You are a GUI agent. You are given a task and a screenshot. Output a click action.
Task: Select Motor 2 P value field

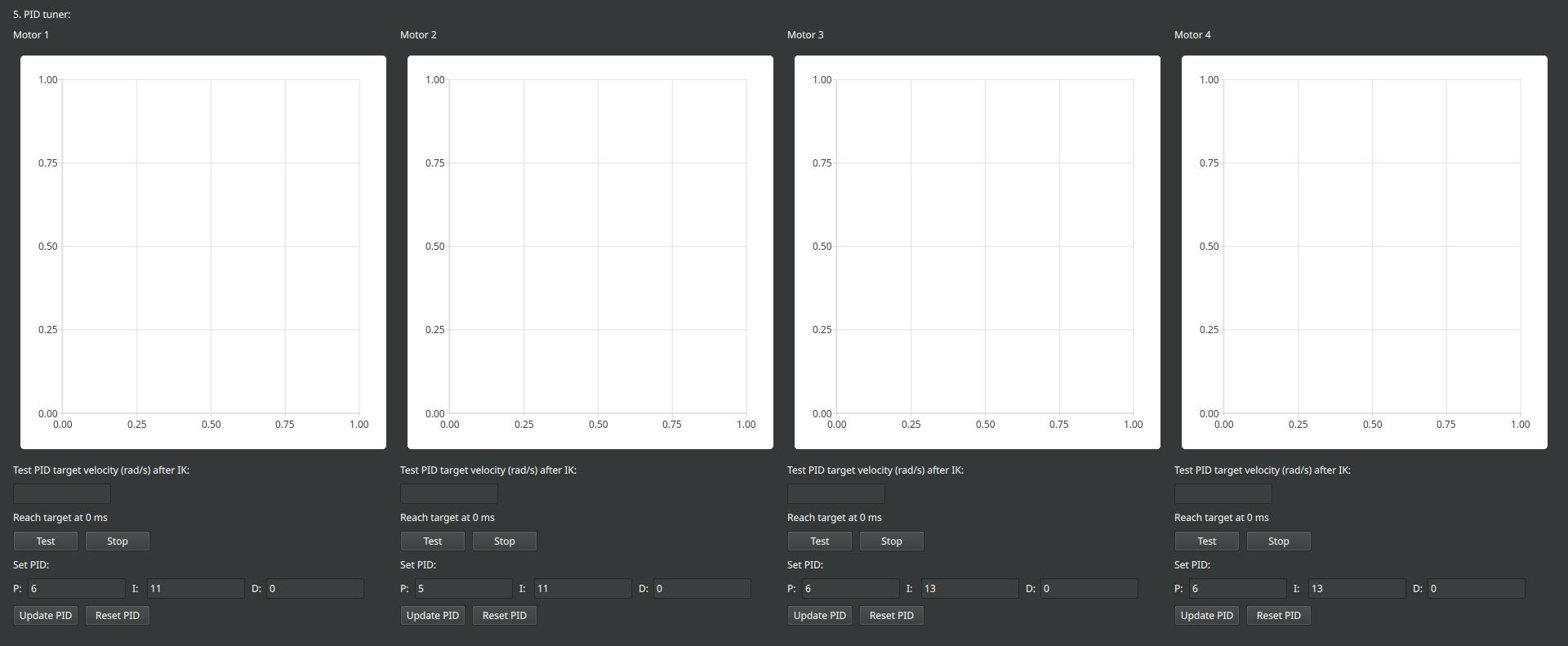[464, 589]
